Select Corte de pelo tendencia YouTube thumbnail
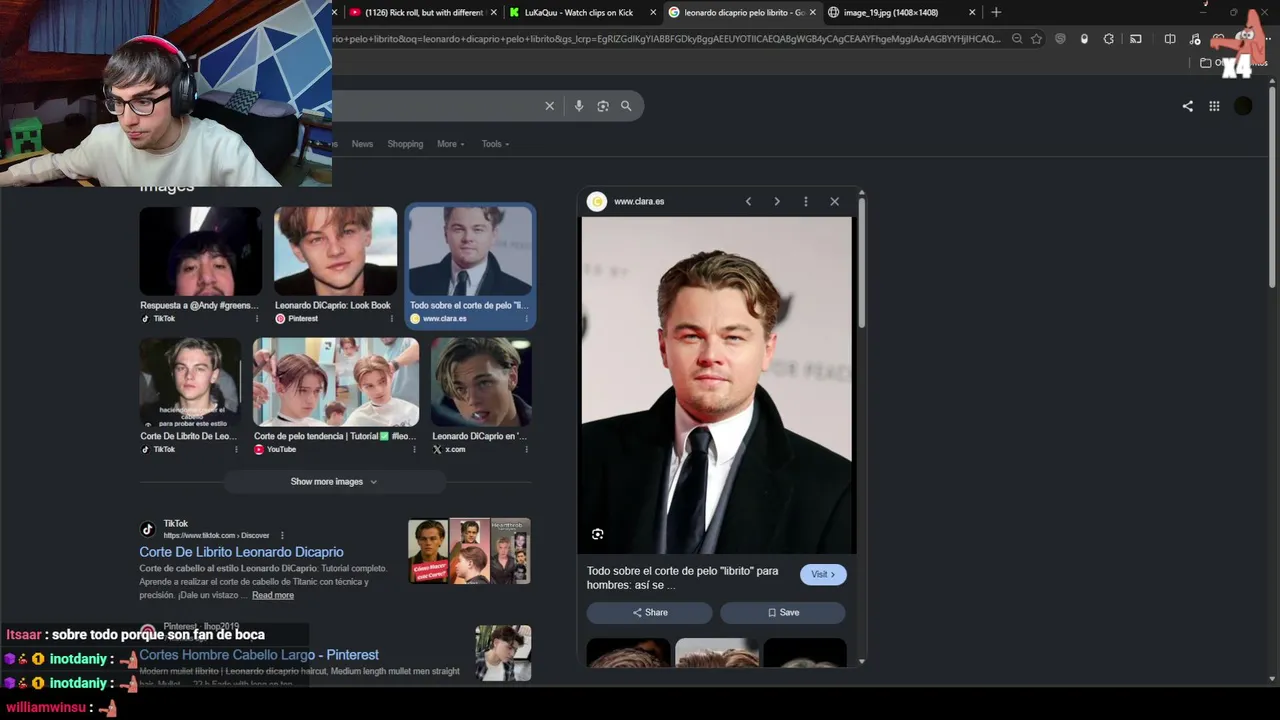The image size is (1280, 720). (336, 383)
